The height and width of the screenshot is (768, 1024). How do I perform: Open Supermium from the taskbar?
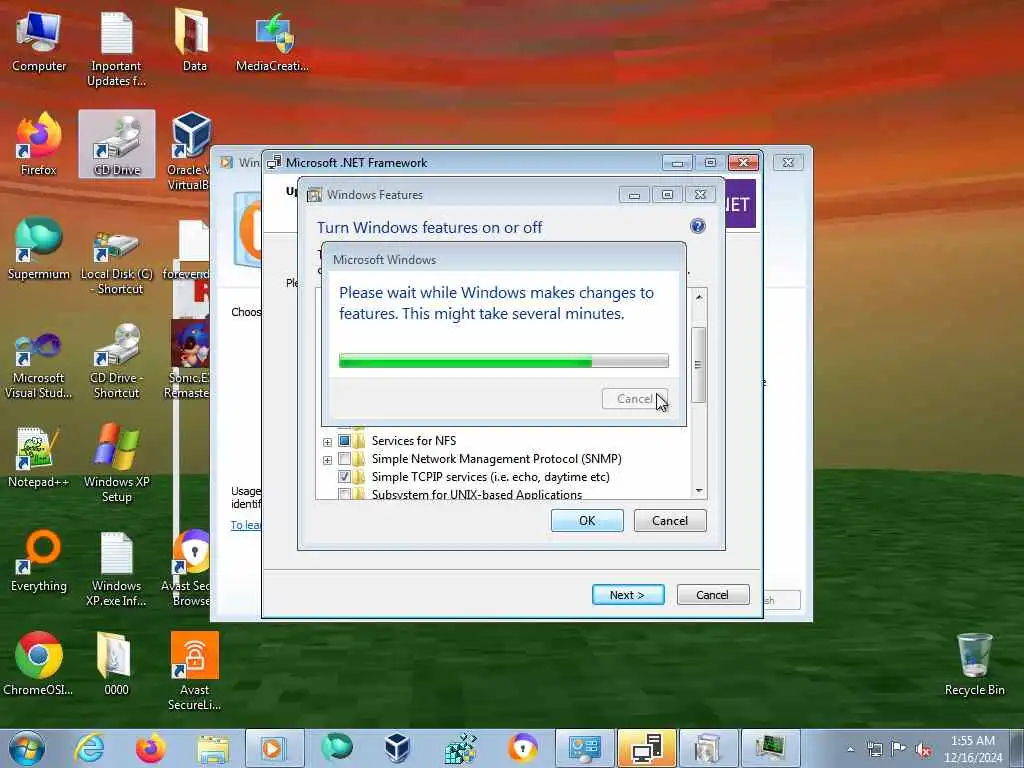336,748
